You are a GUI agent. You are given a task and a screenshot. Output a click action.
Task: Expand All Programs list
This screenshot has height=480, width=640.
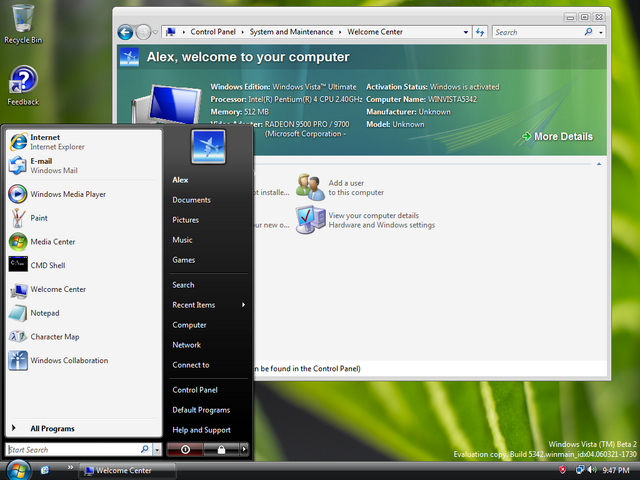(x=83, y=428)
